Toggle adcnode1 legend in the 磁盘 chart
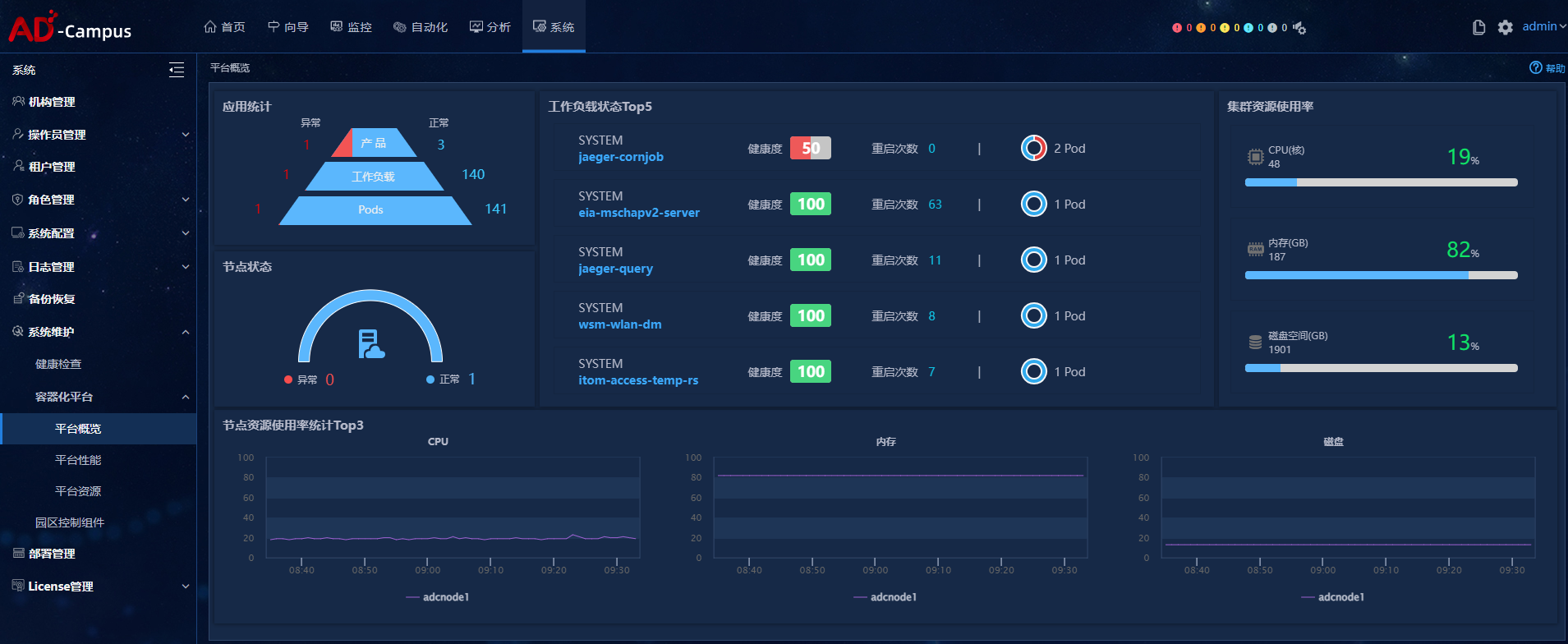The height and width of the screenshot is (644, 1568). coord(1333,597)
